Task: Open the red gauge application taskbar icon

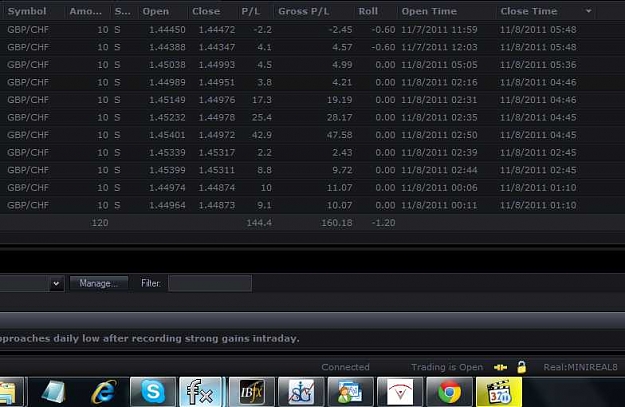Action: click(x=400, y=392)
